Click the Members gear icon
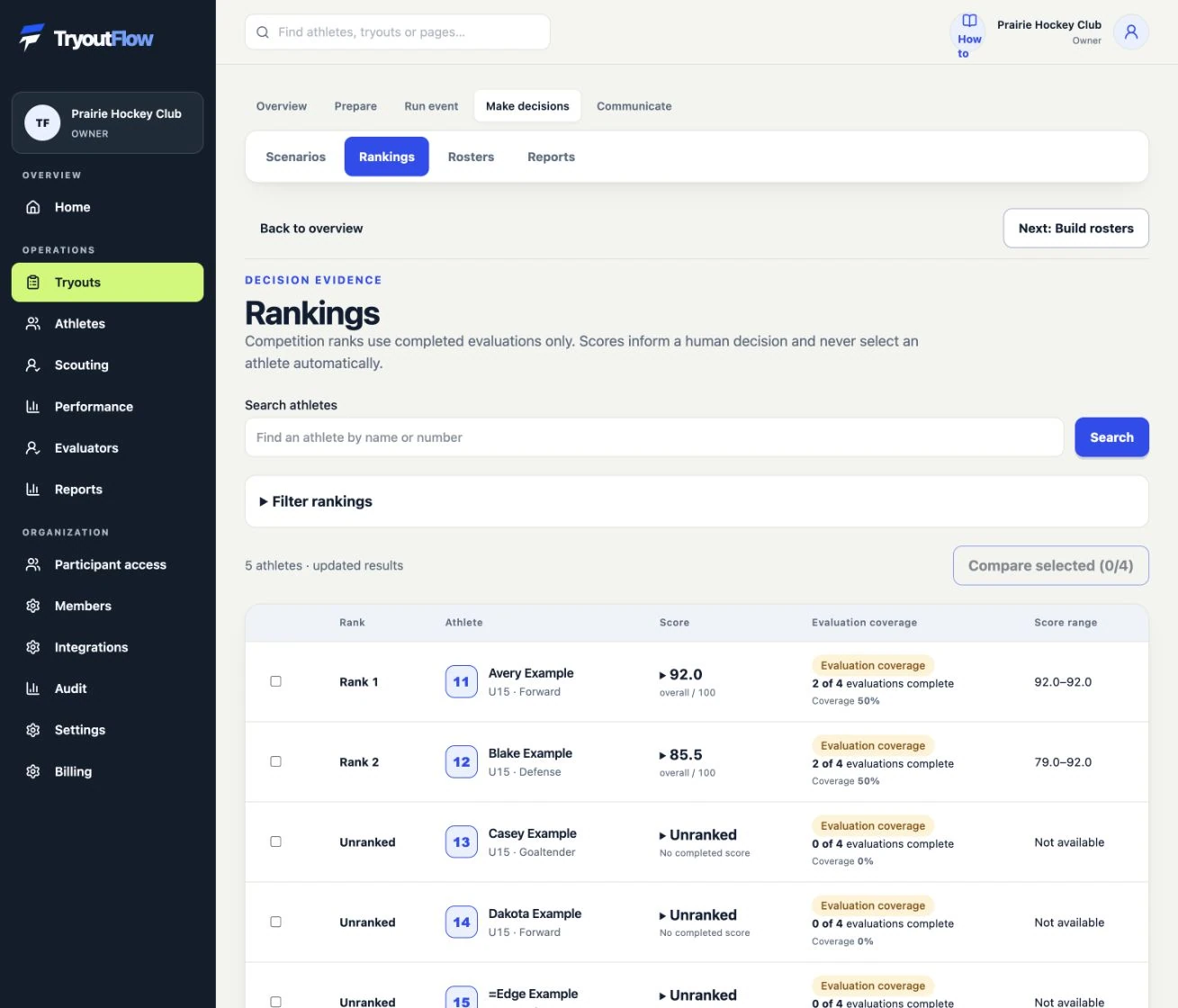Image resolution: width=1178 pixels, height=1008 pixels. click(x=33, y=607)
